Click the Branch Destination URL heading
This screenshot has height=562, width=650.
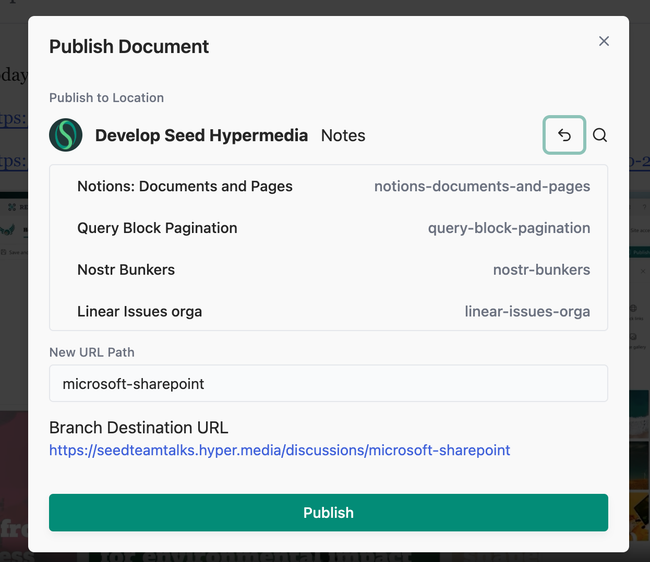point(138,428)
